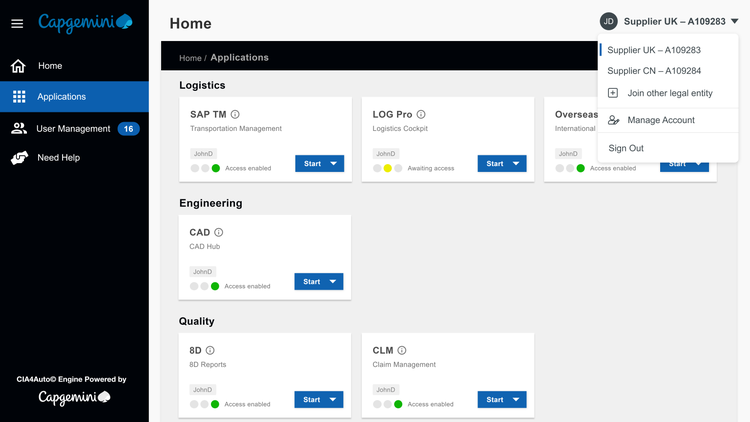This screenshot has width=750, height=422.
Task: Click JohnD tag on LOG Pro card
Action: 386,154
